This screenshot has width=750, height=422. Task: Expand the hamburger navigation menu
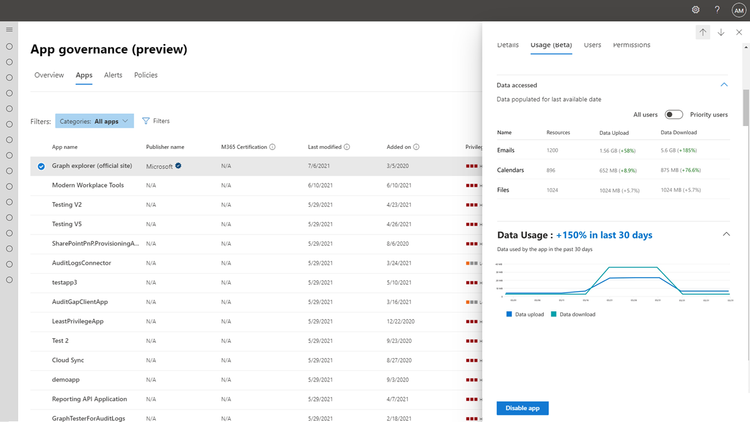click(9, 30)
